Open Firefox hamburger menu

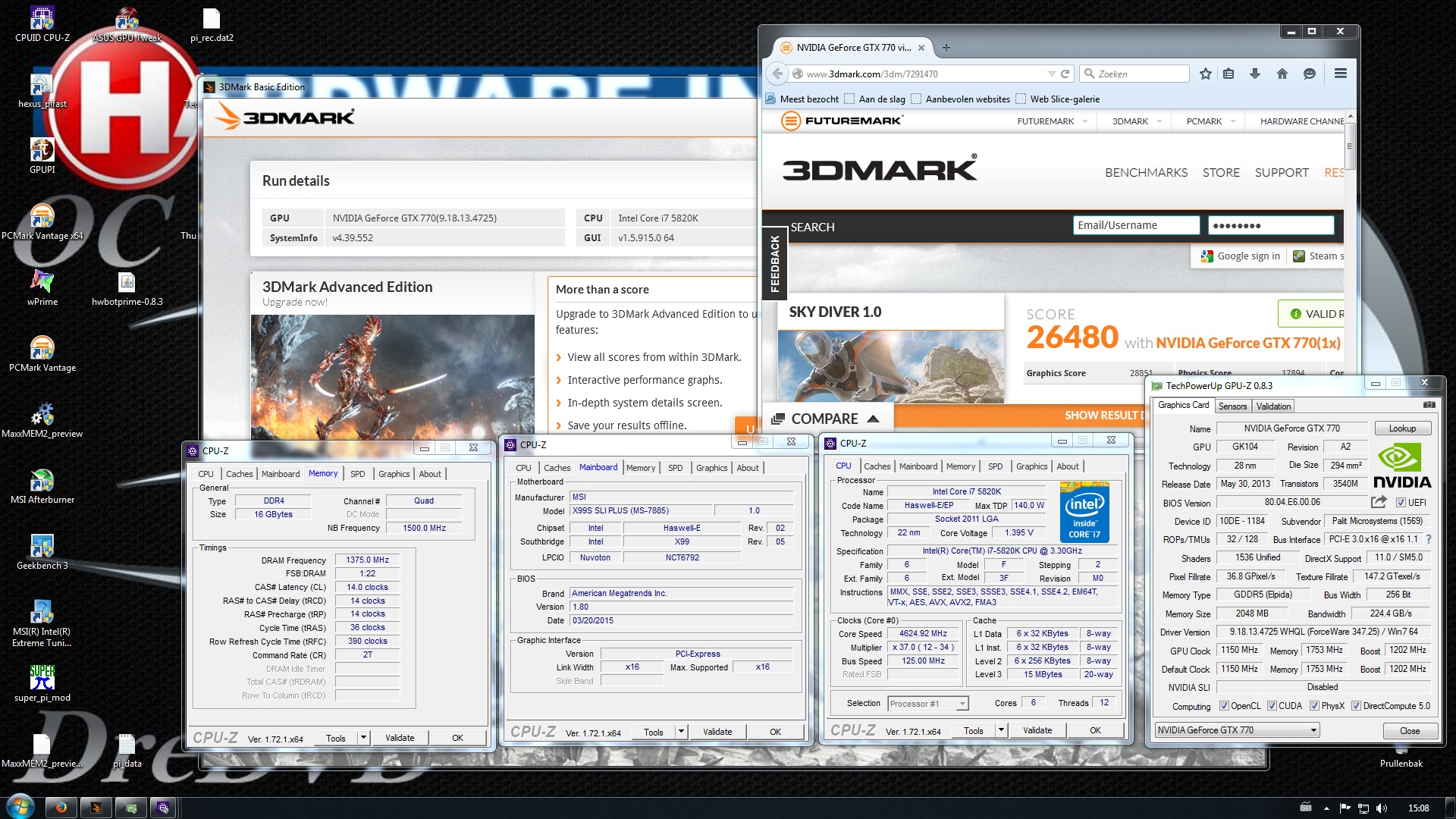(1341, 74)
